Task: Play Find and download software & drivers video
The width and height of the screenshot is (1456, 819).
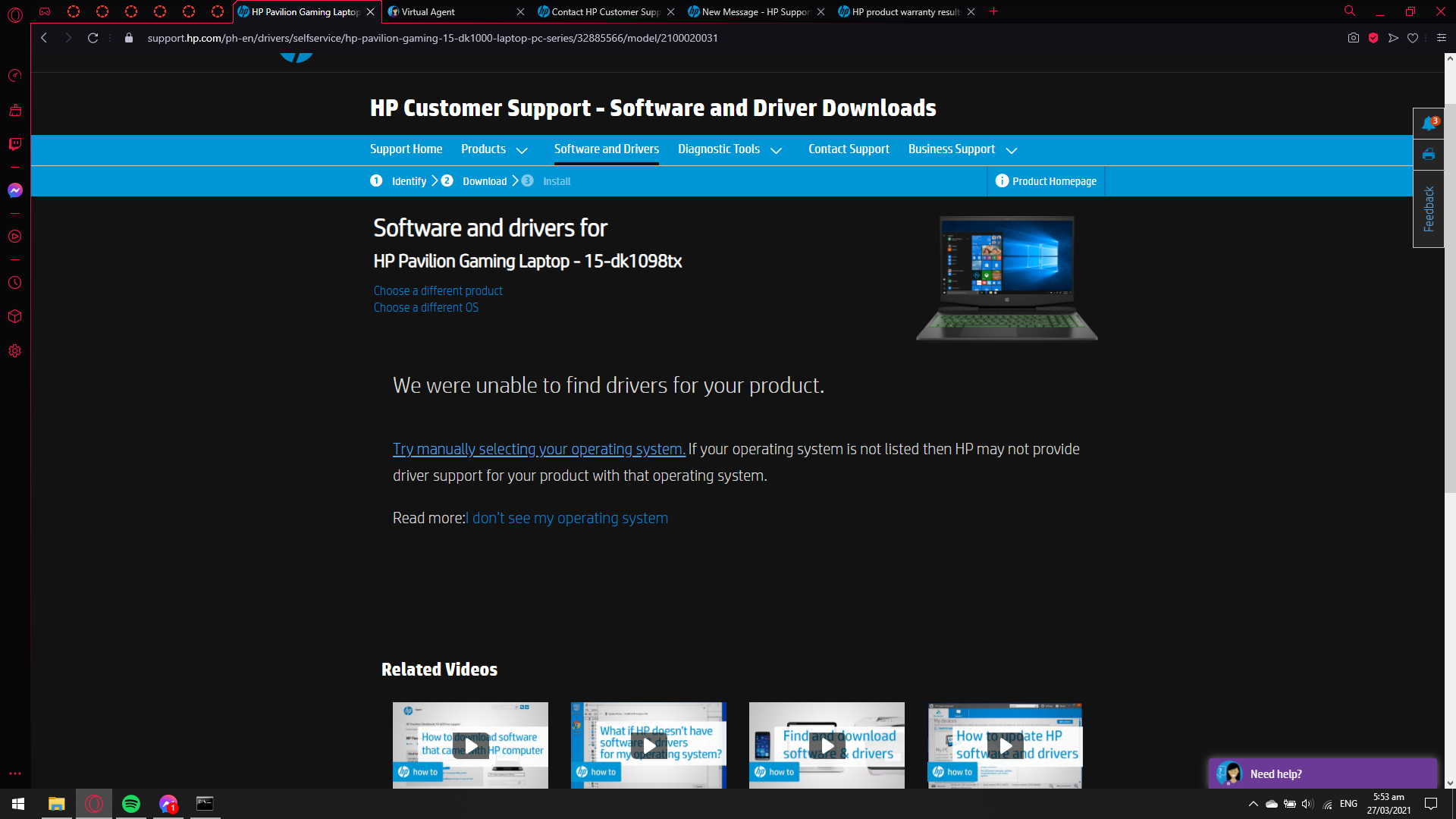Action: [x=827, y=745]
